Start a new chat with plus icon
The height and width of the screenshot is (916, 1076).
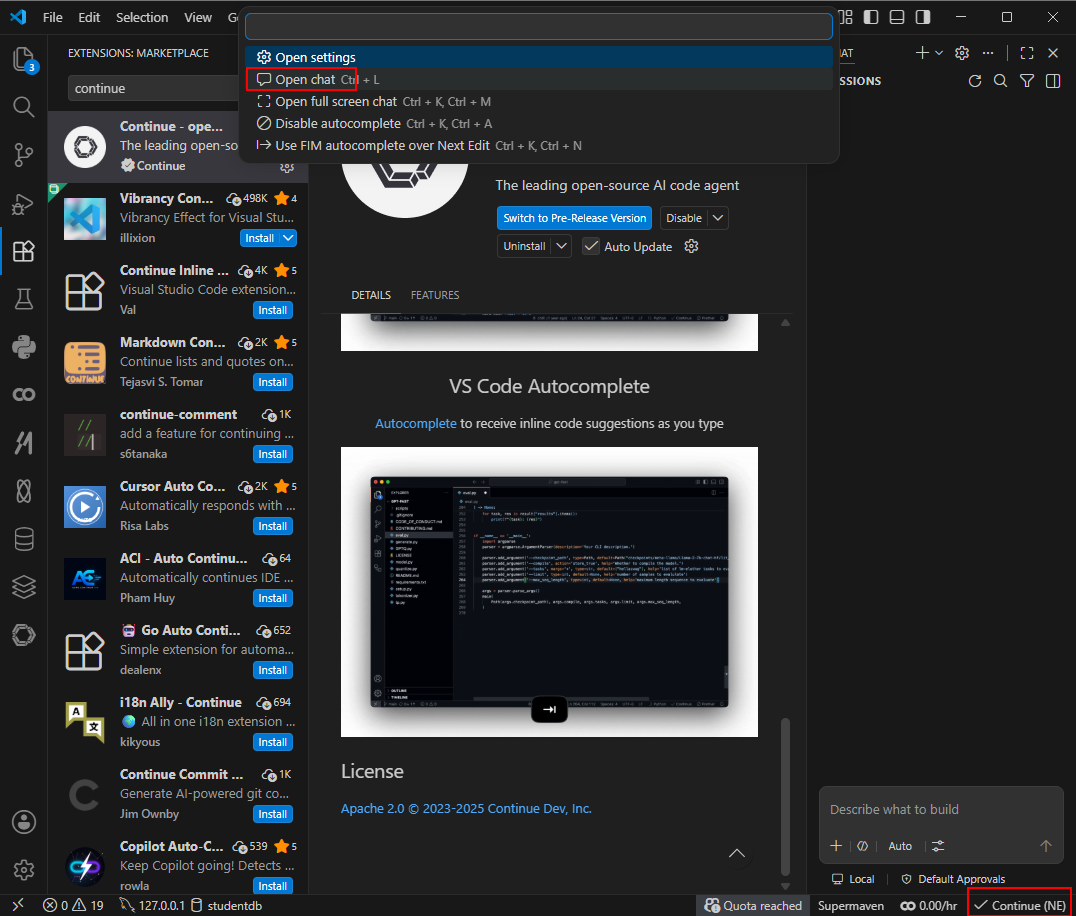(x=922, y=53)
